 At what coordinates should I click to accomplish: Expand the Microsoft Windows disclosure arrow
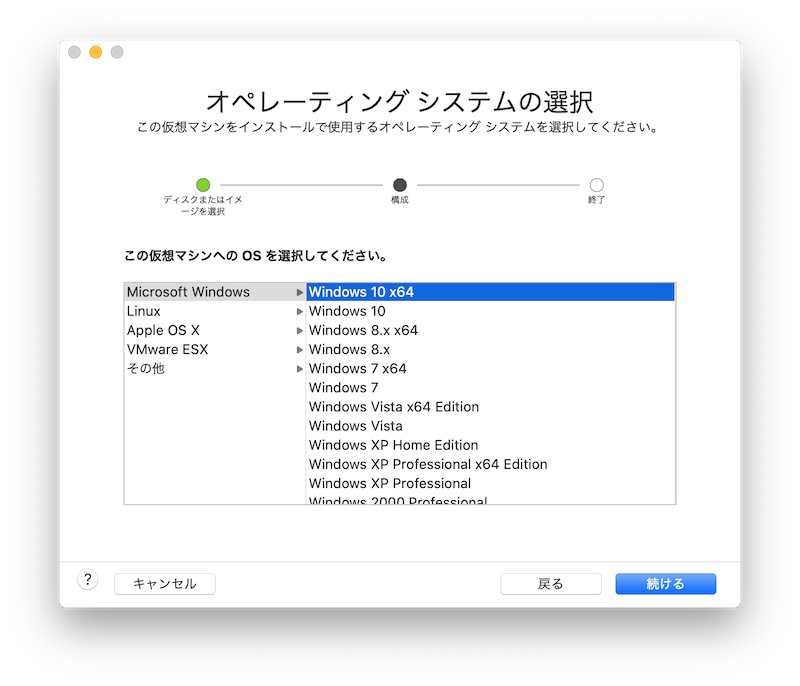coord(299,292)
